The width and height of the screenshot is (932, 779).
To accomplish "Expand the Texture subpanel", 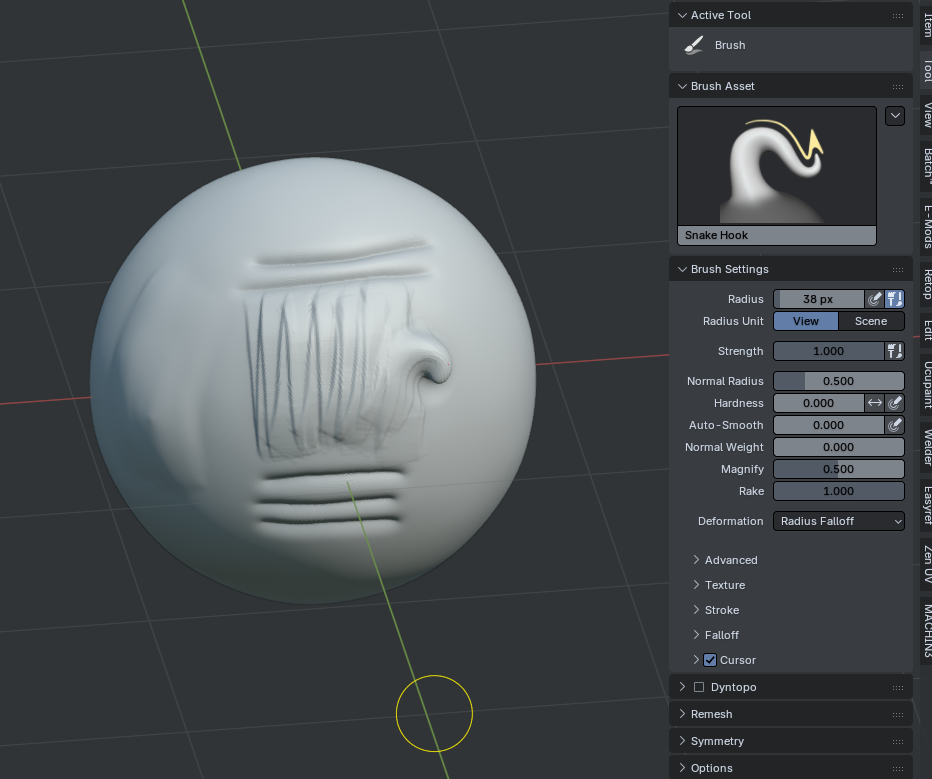I will click(696, 585).
